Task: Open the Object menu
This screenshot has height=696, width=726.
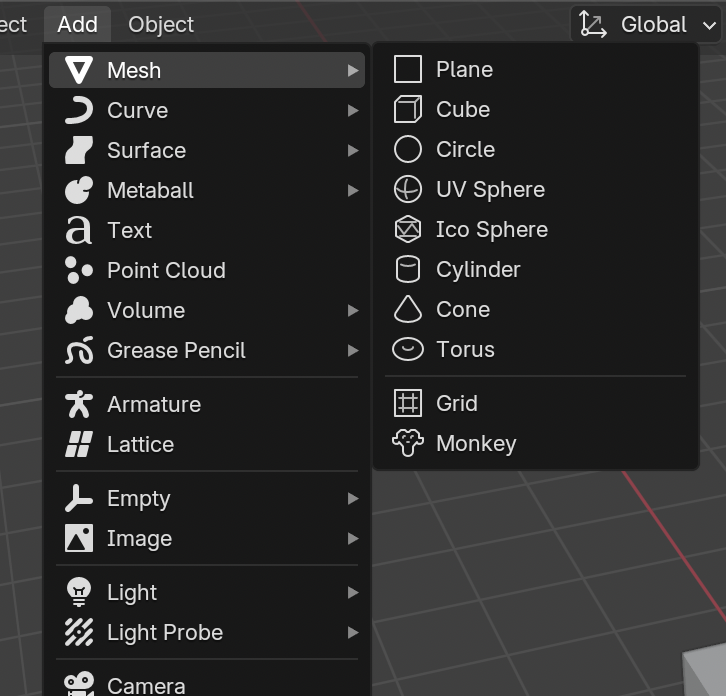Action: (161, 24)
